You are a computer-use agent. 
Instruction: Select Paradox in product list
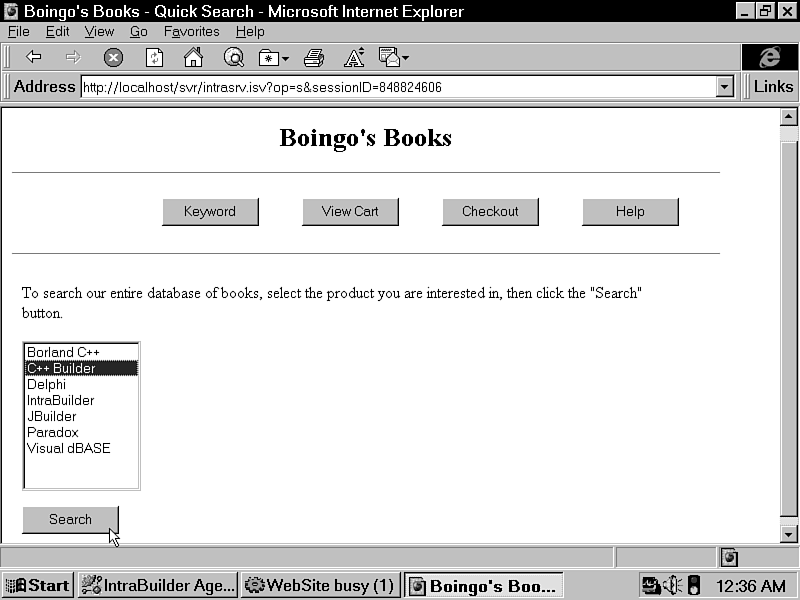coord(82,432)
